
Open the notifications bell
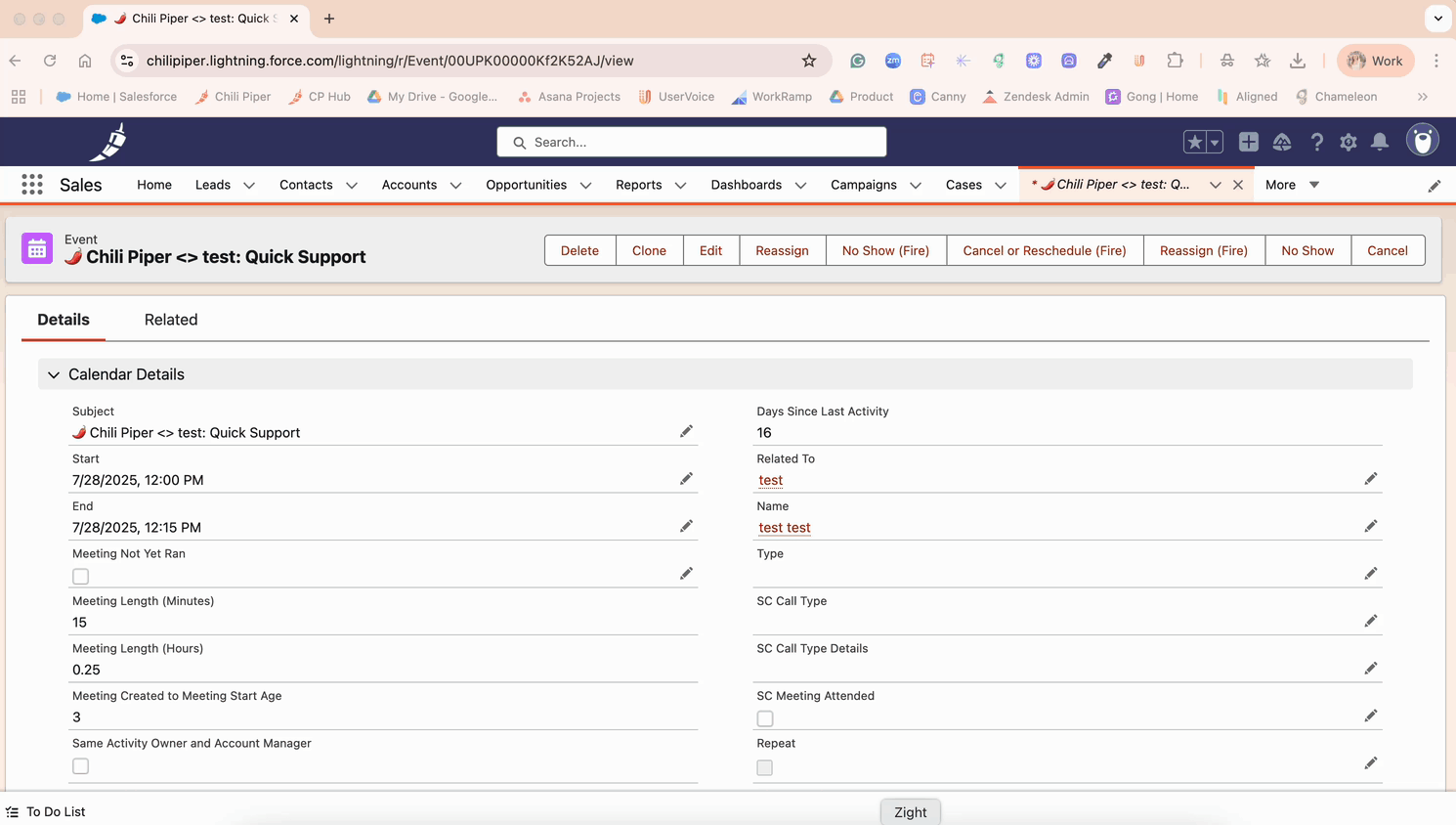pos(1380,142)
